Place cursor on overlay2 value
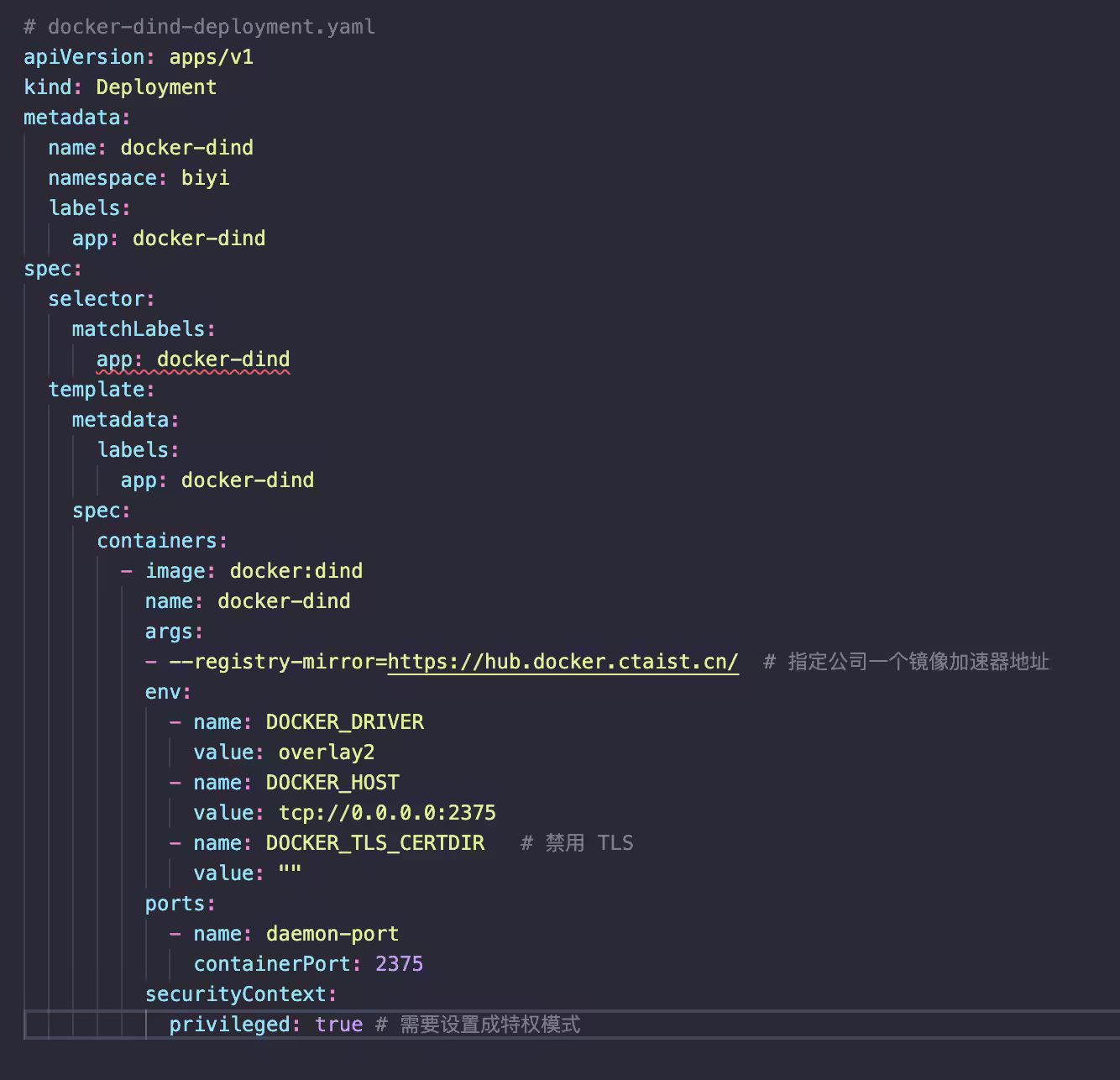Viewport: 1120px width, 1080px height. coord(326,752)
